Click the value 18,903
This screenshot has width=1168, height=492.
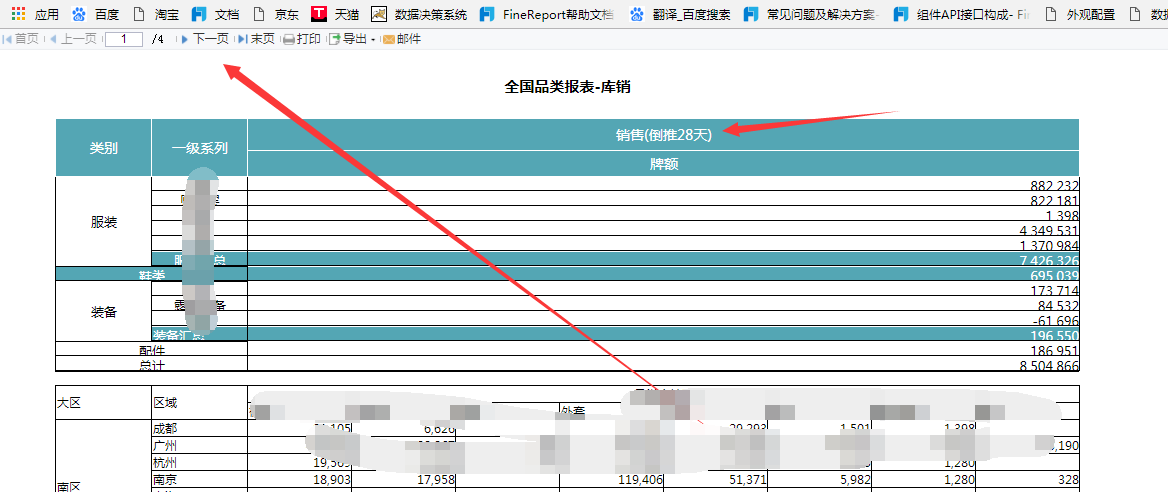pos(332,479)
